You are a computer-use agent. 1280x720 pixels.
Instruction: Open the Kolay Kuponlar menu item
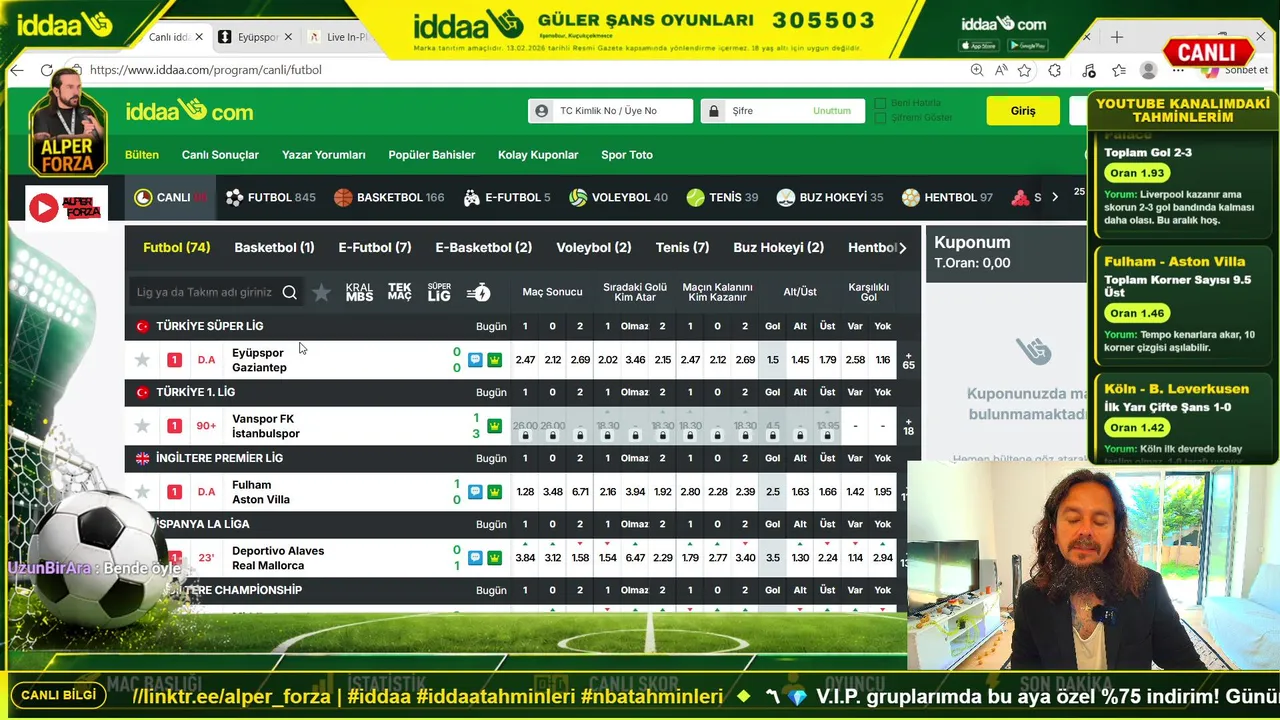click(538, 155)
